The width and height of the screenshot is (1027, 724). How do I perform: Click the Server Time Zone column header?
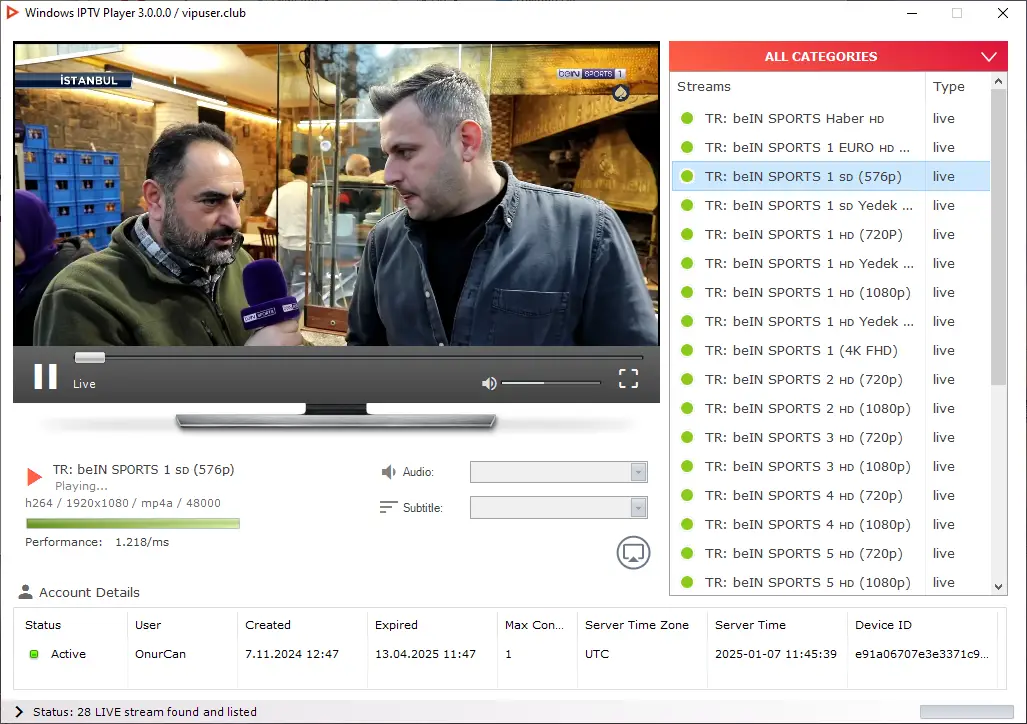637,625
